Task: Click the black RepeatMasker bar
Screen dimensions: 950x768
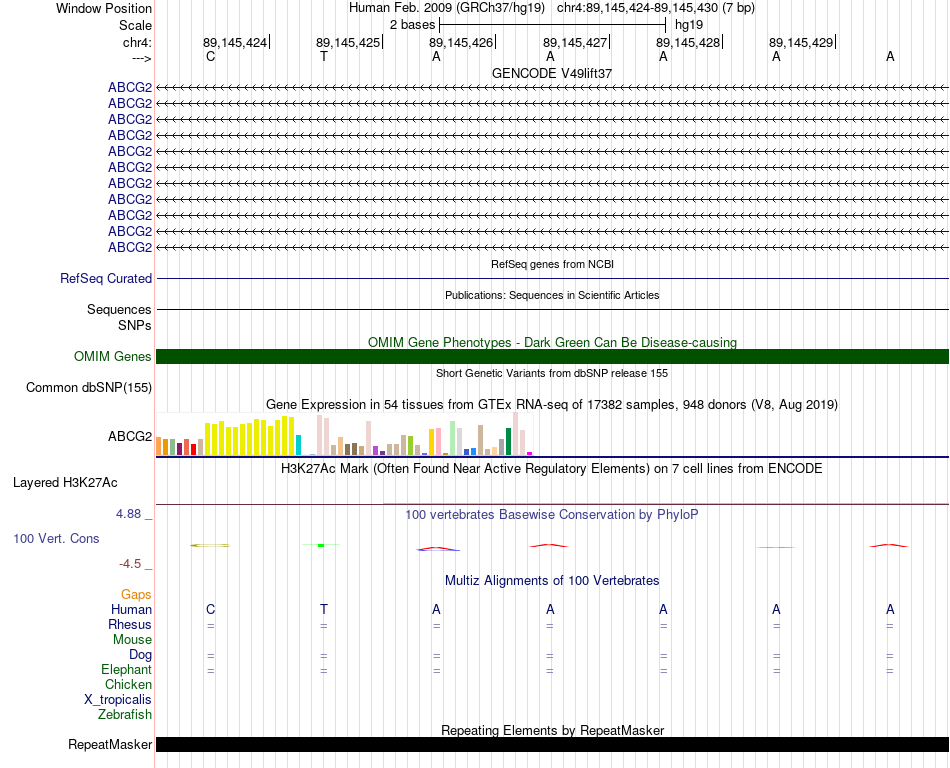Action: 552,744
